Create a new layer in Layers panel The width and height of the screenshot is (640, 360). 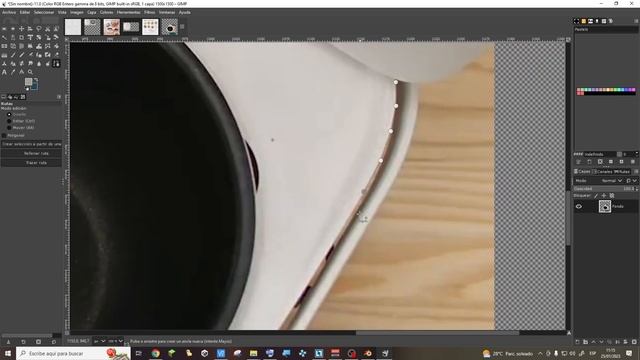point(577,342)
